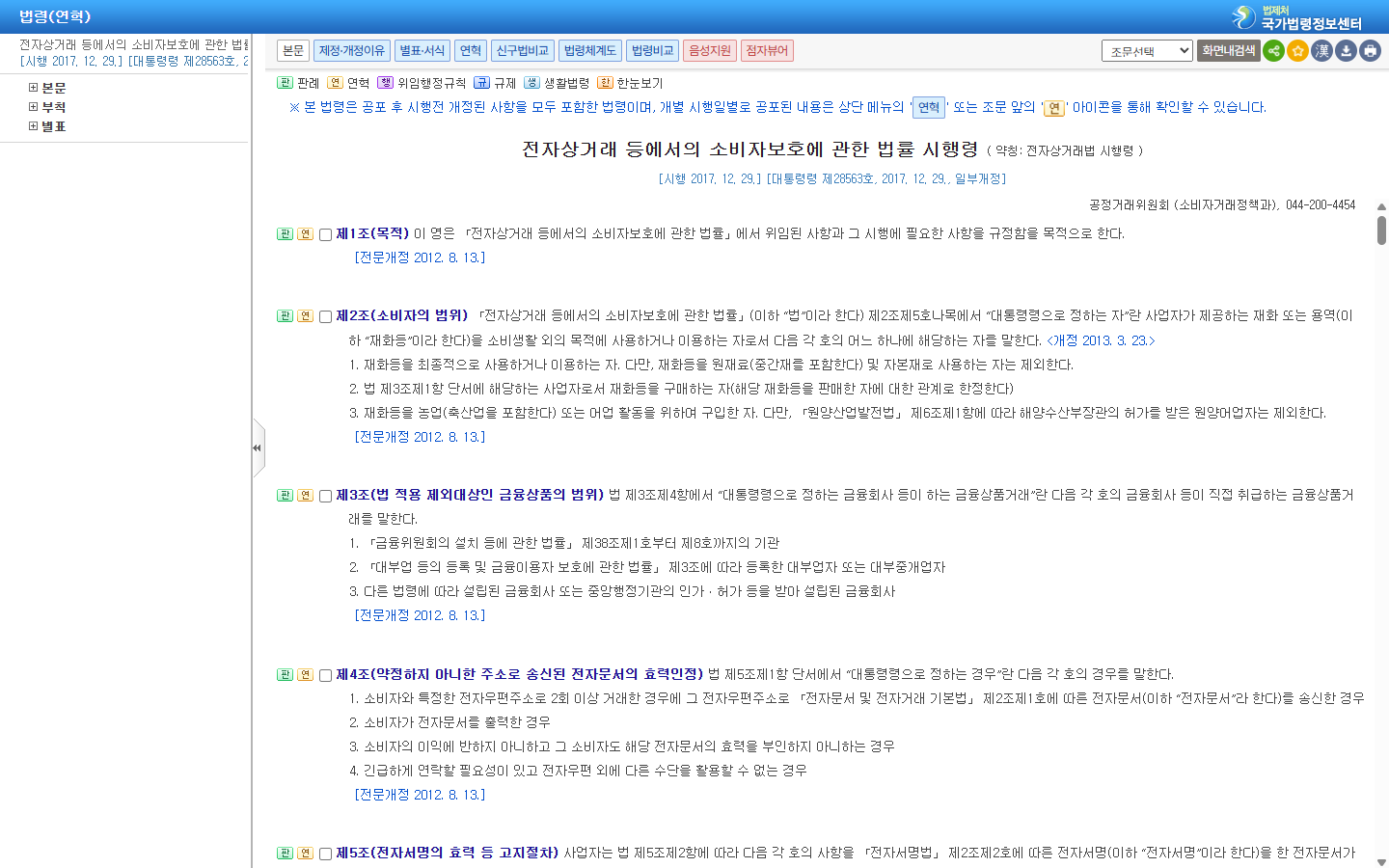
Task: Expand 별표 in the left tree
Action: tap(34, 126)
